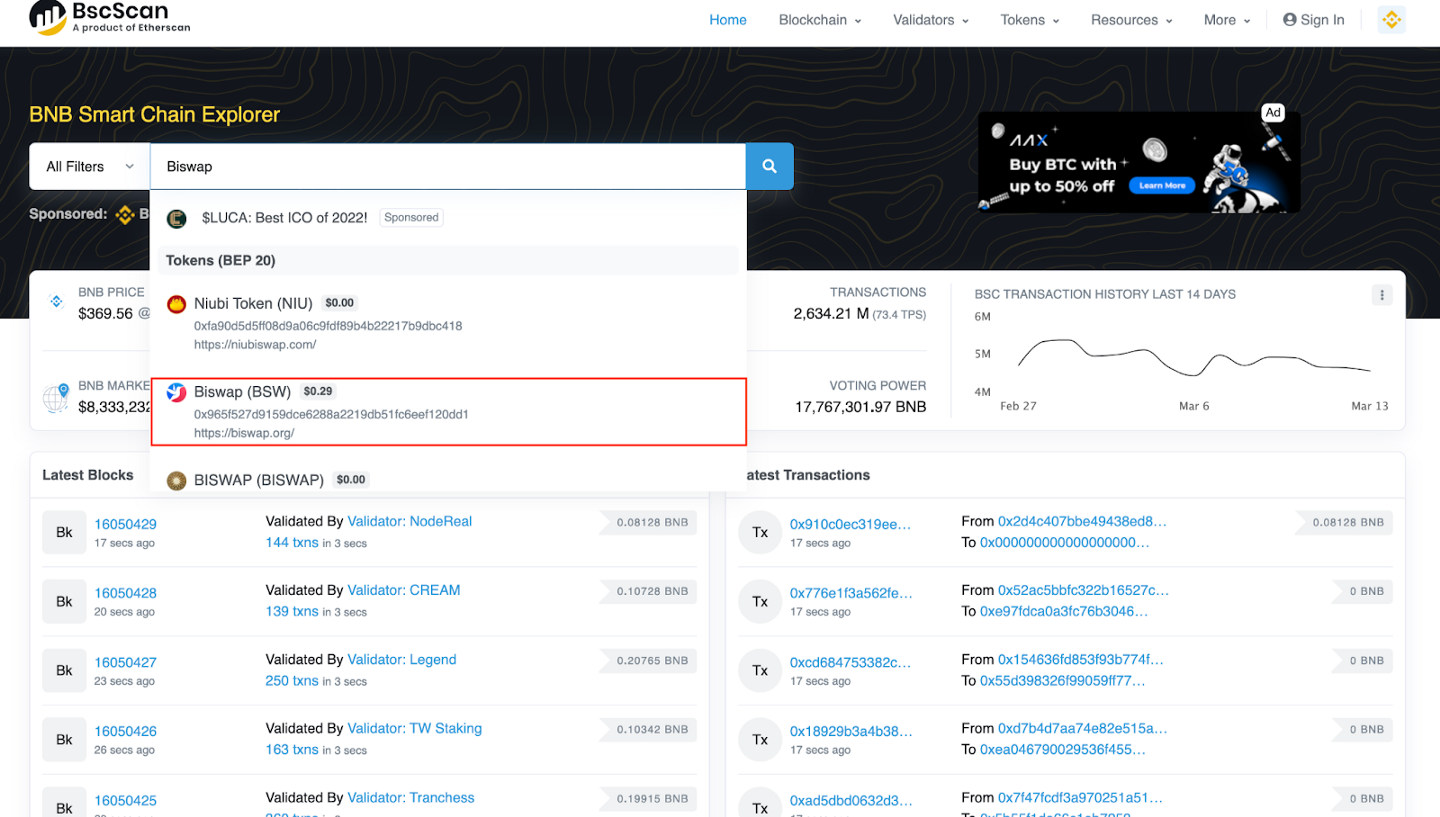Click the $369.56 BNB price value
The width and height of the screenshot is (1440, 817).
pos(106,314)
